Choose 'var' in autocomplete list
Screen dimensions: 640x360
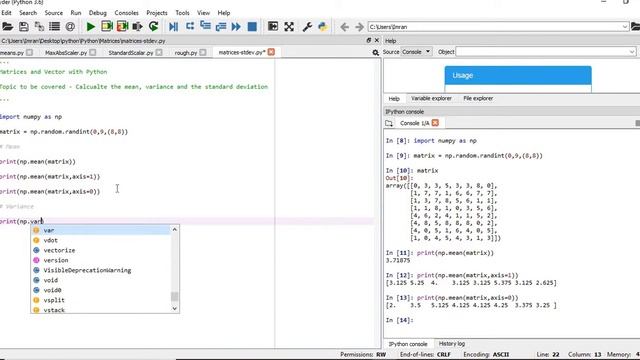click(101, 230)
